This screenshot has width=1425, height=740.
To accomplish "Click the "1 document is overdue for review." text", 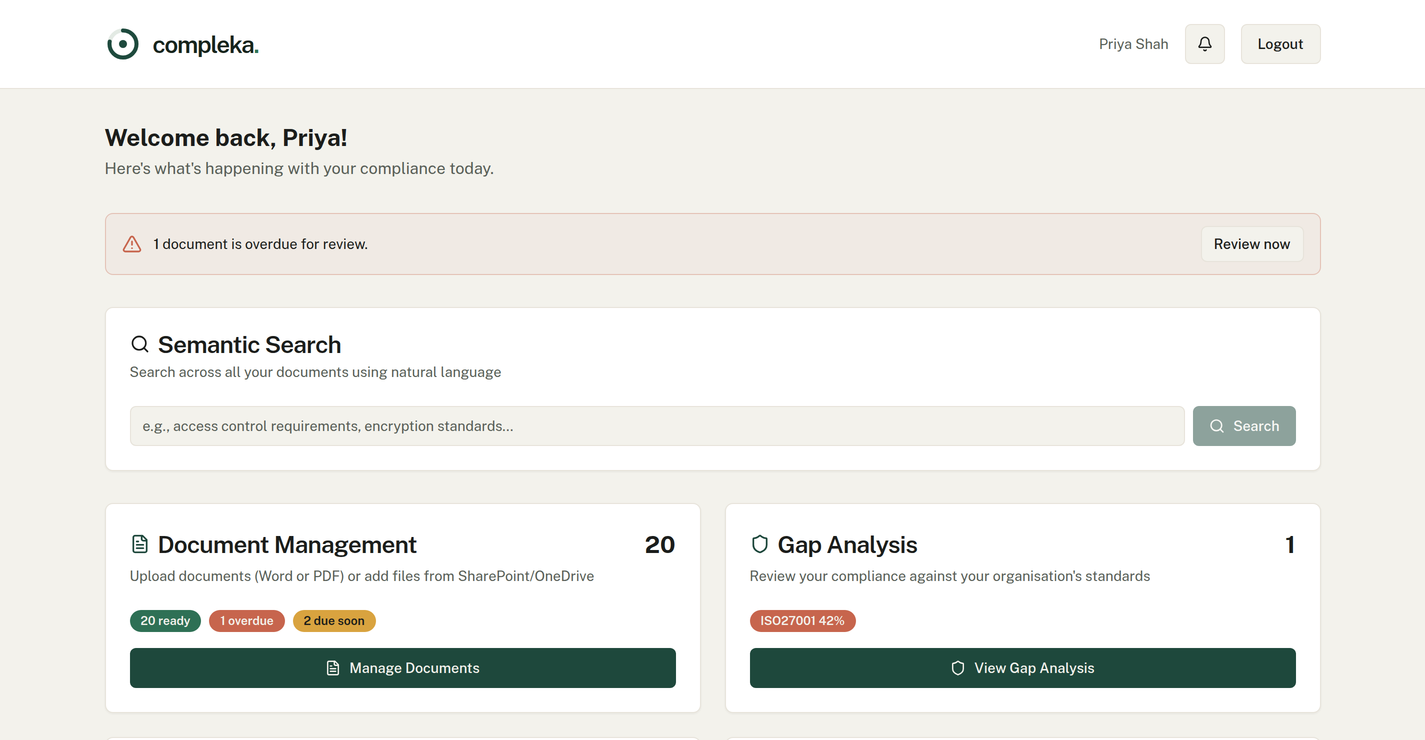I will click(x=260, y=244).
